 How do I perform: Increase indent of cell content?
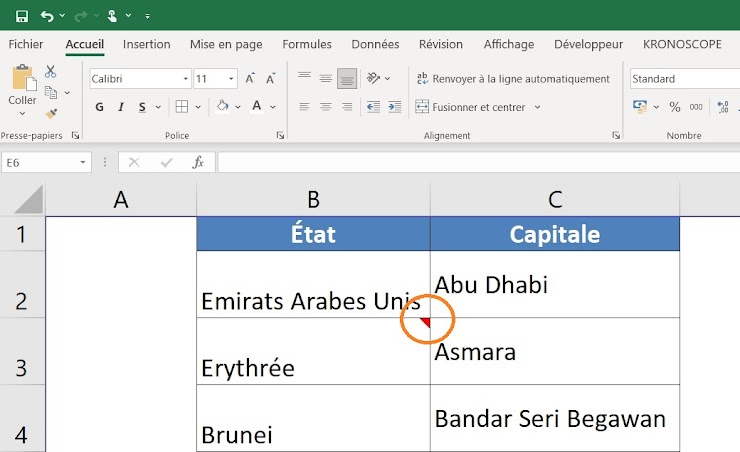[394, 107]
